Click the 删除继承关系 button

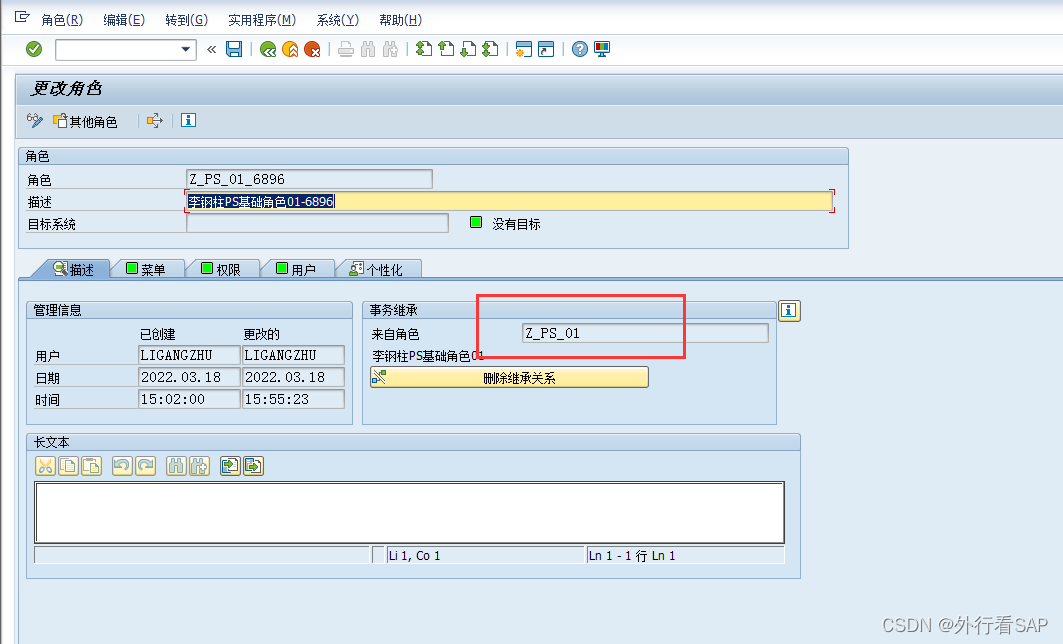[509, 378]
